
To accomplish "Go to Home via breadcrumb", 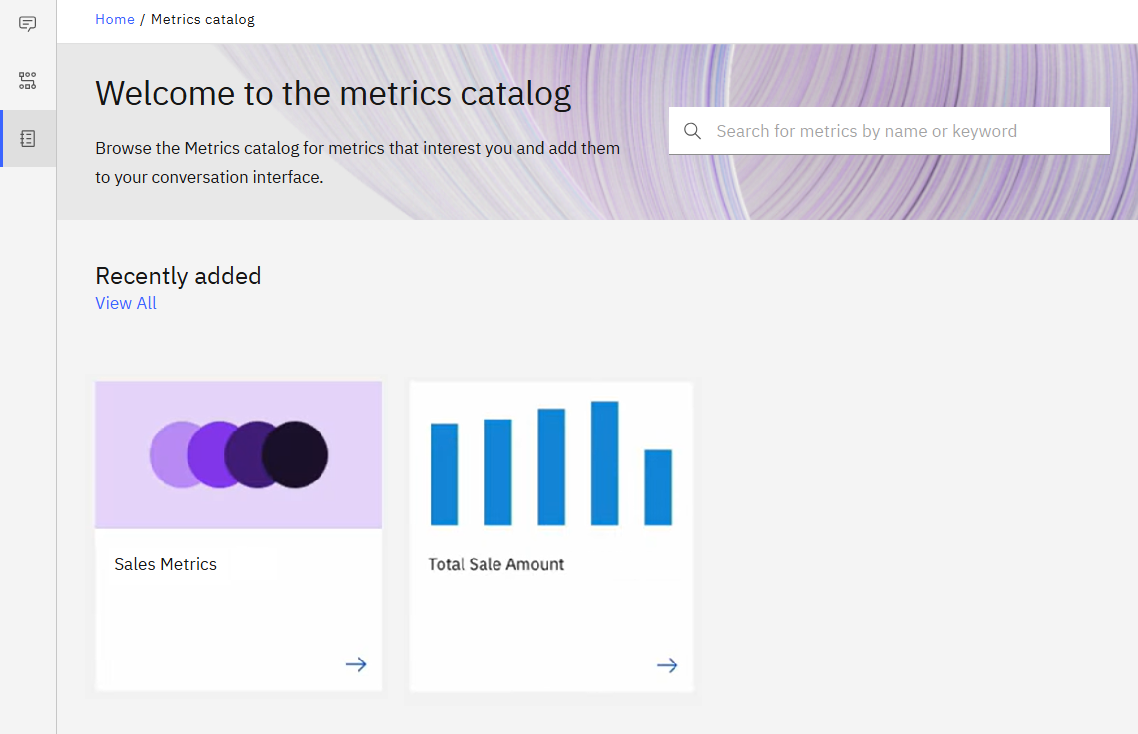I will point(115,19).
